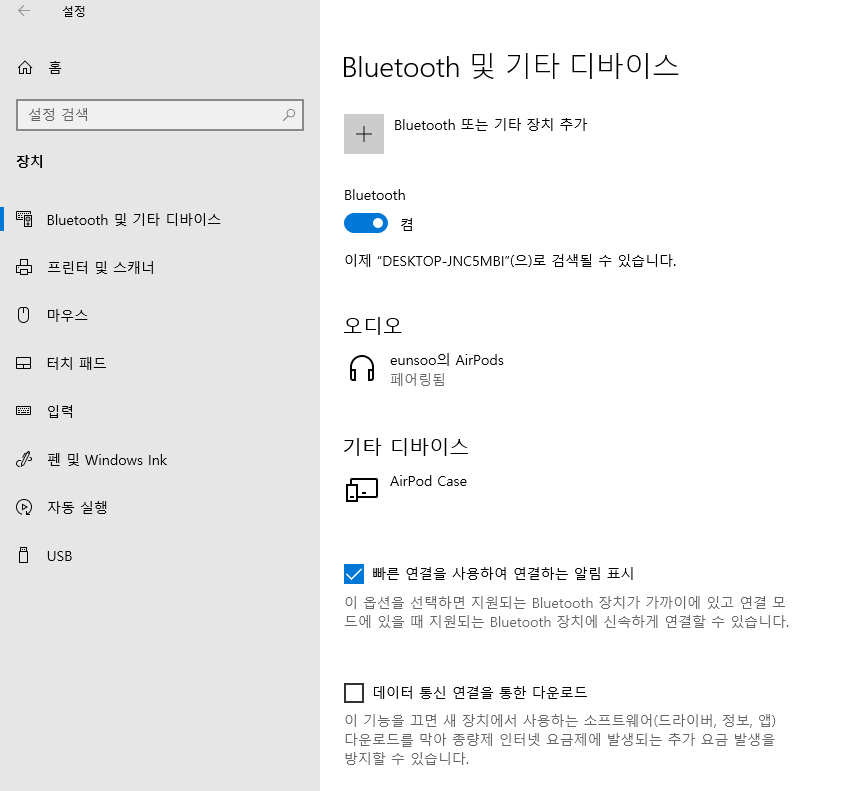
Task: Click the touchpad icon for 터치 패드
Action: [23, 363]
